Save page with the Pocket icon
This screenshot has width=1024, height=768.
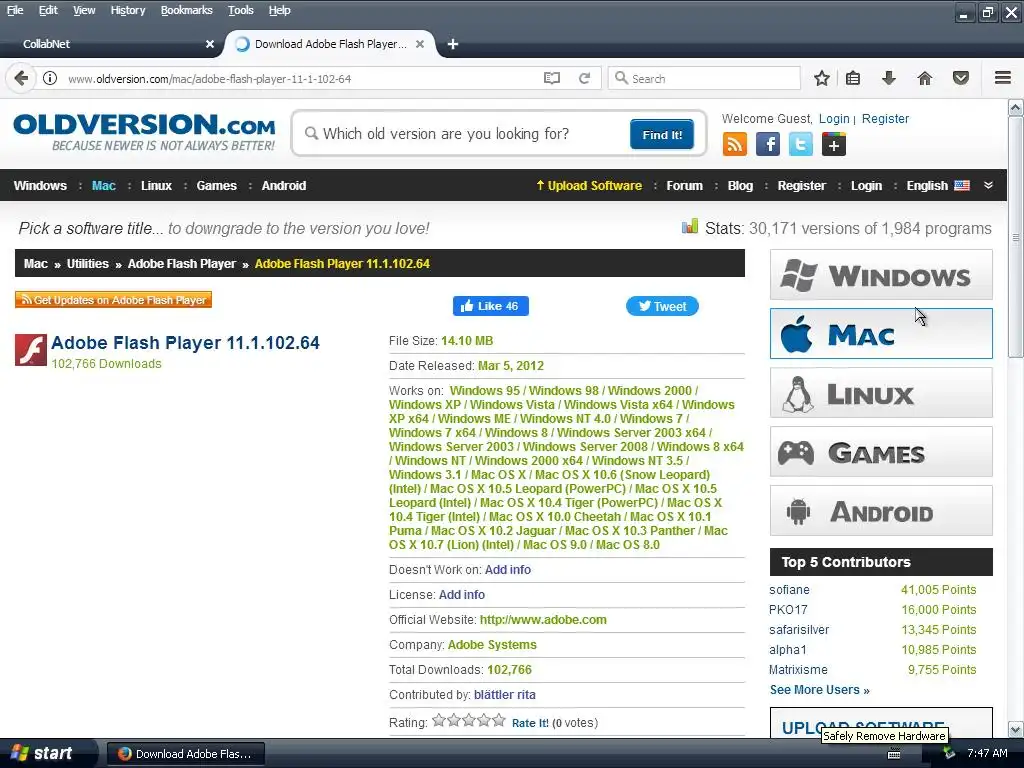(961, 78)
